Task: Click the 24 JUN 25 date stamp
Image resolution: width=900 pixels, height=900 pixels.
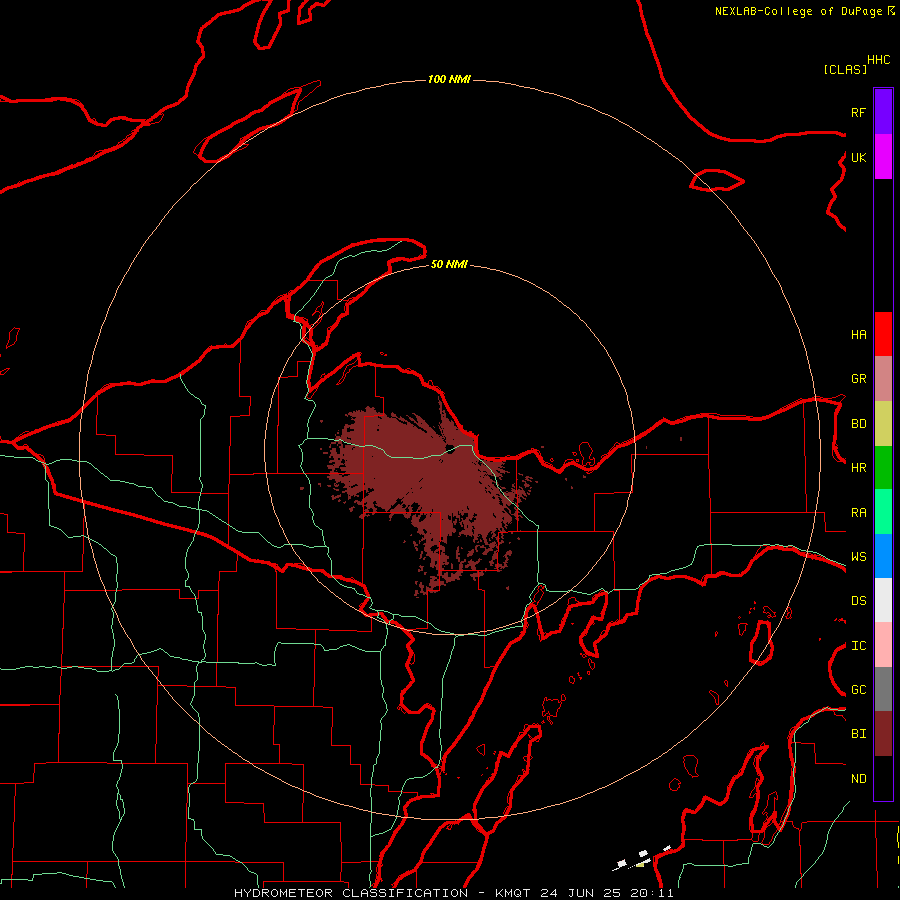Action: pyautogui.click(x=580, y=893)
